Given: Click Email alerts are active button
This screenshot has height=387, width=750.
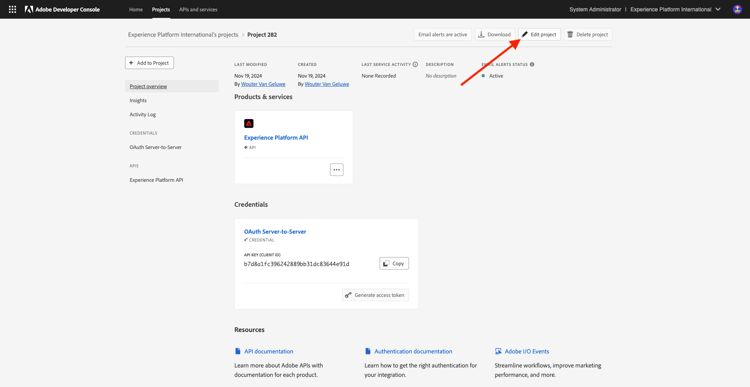Looking at the screenshot, I should [442, 34].
